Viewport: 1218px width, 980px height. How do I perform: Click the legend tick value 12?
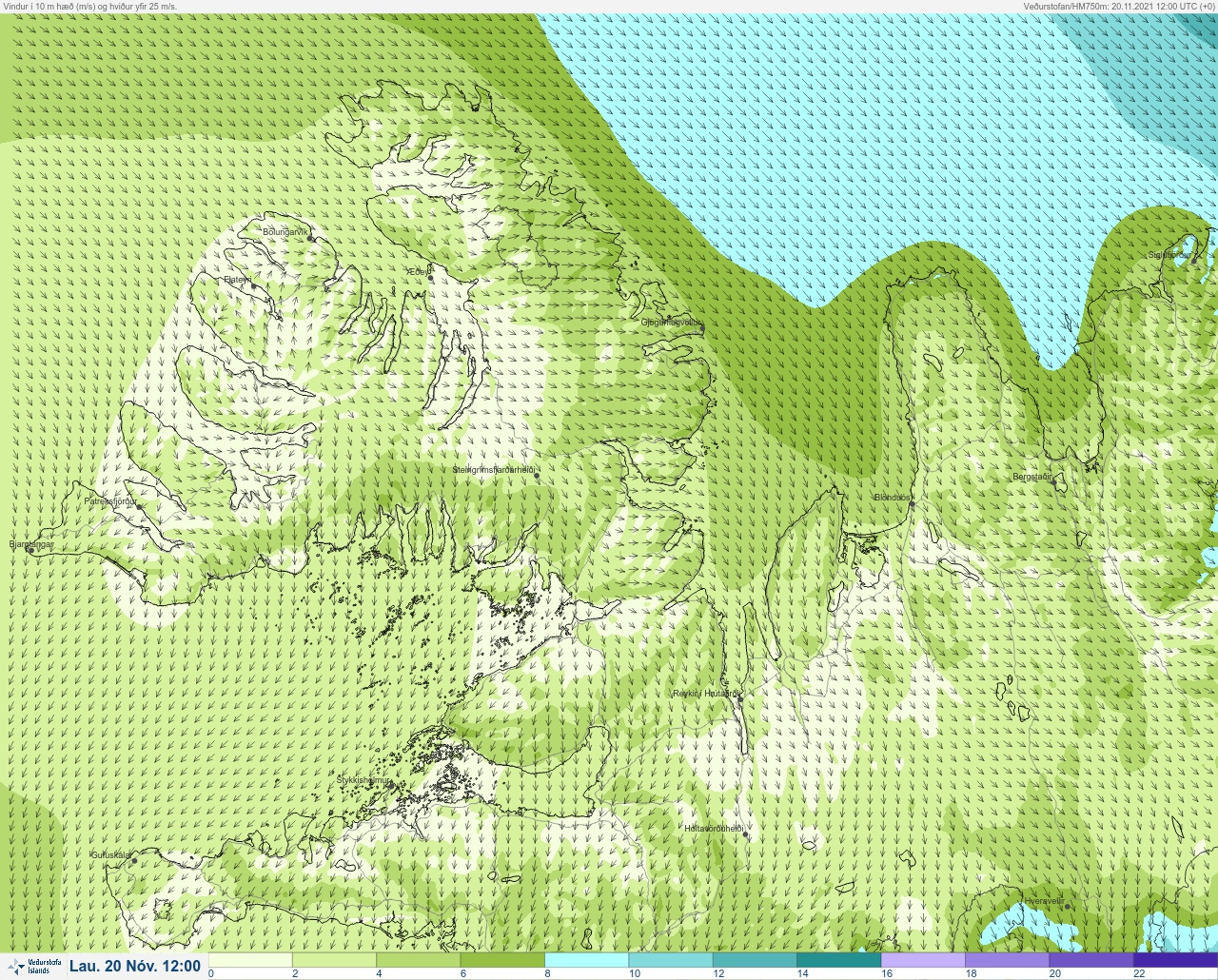click(718, 973)
